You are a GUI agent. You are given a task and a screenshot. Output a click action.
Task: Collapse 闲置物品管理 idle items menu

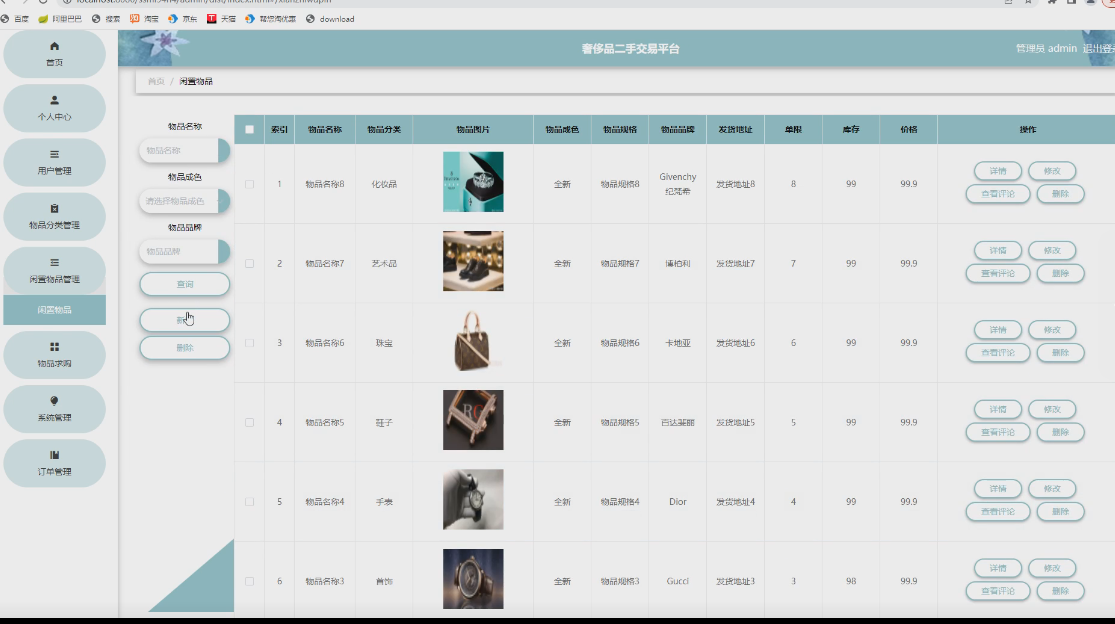(55, 271)
